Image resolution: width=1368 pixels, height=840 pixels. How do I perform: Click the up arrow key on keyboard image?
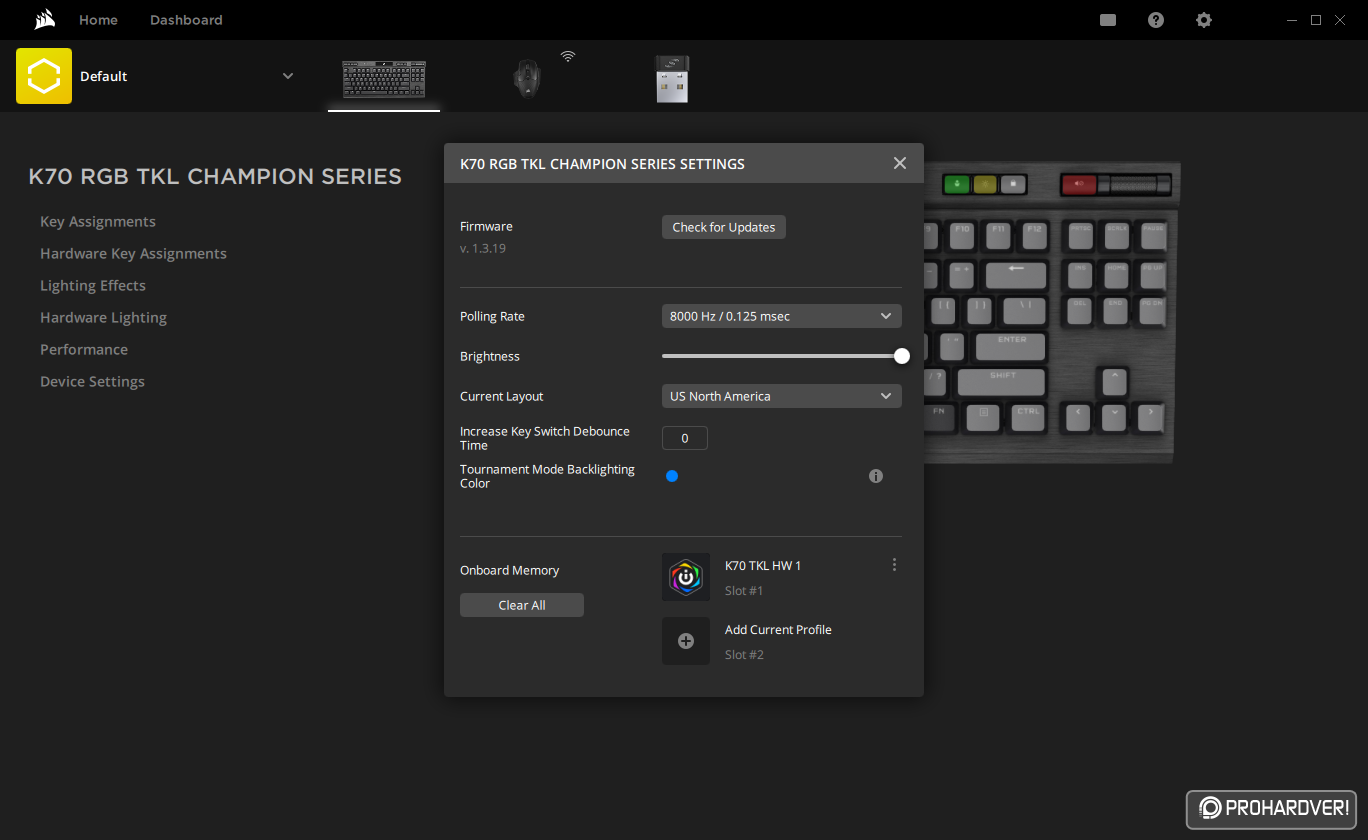click(x=1113, y=381)
